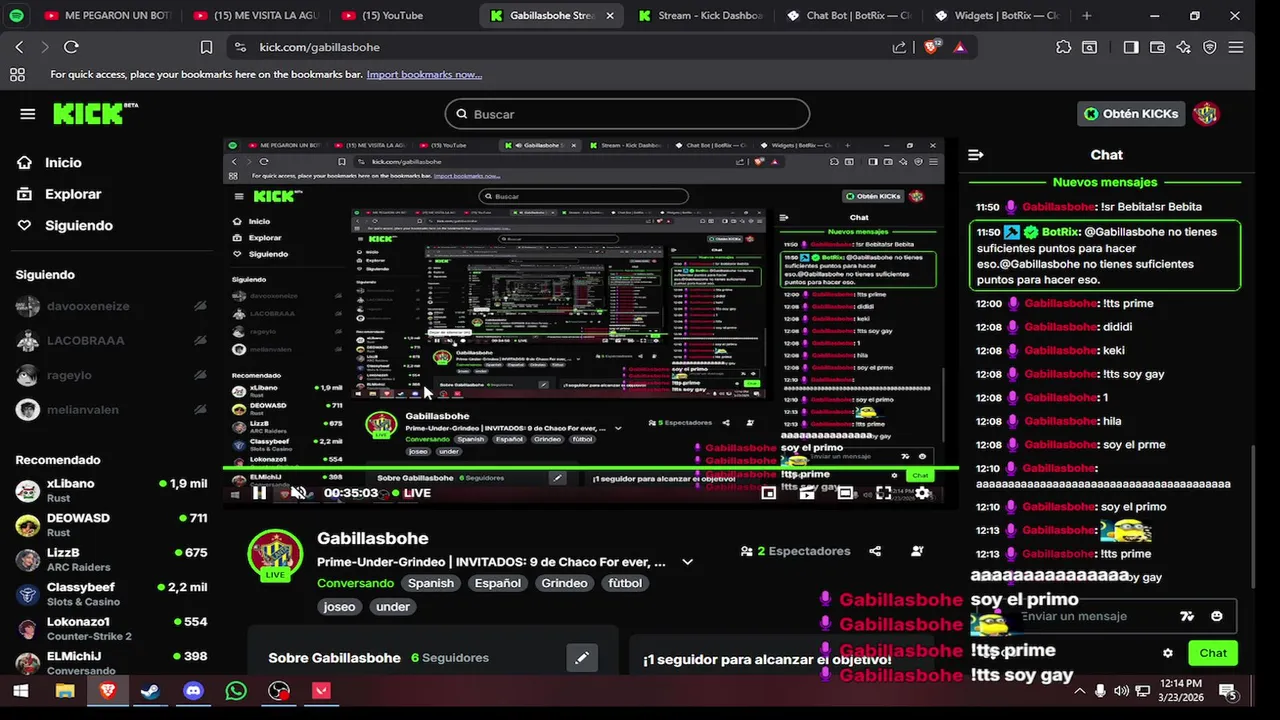Click Import bookmarks now link
This screenshot has height=720, width=1280.
(424, 74)
